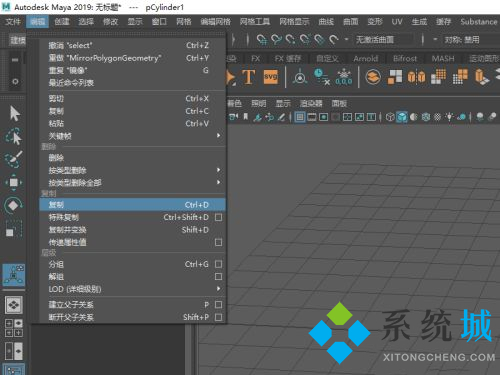Open the 创建 menu

click(x=62, y=22)
